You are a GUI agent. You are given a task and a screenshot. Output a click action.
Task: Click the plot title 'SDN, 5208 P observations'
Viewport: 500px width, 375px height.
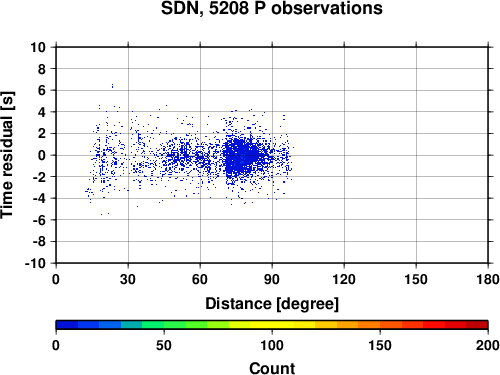click(272, 8)
